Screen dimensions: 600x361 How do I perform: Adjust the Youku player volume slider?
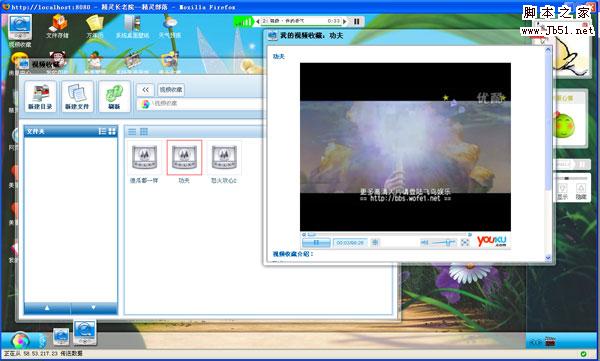point(443,242)
